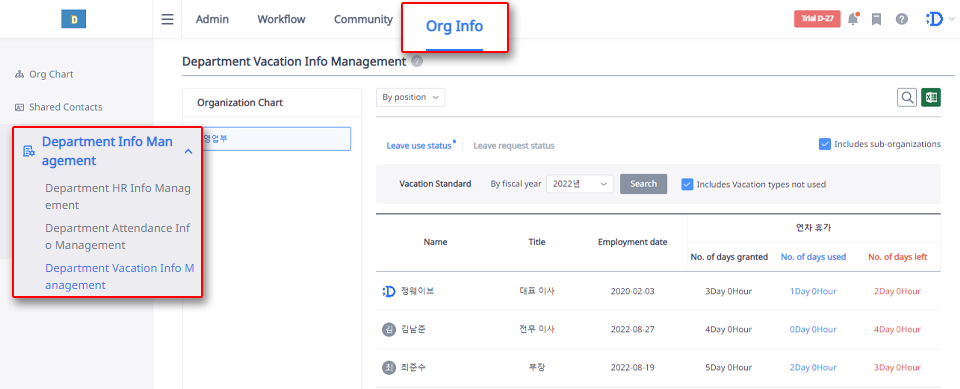
Task: Click 5Day 0Hour granted value
Action: pyautogui.click(x=729, y=368)
